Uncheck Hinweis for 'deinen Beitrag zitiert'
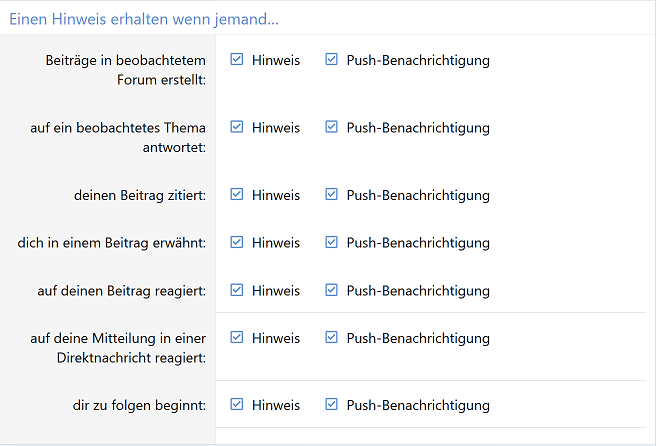 [x=237, y=195]
